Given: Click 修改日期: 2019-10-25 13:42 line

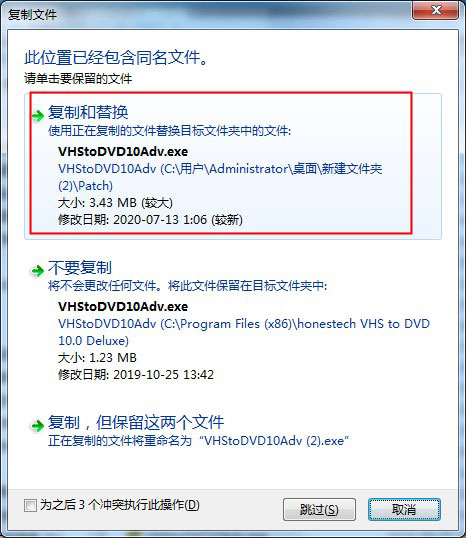Looking at the screenshot, I should (x=136, y=374).
